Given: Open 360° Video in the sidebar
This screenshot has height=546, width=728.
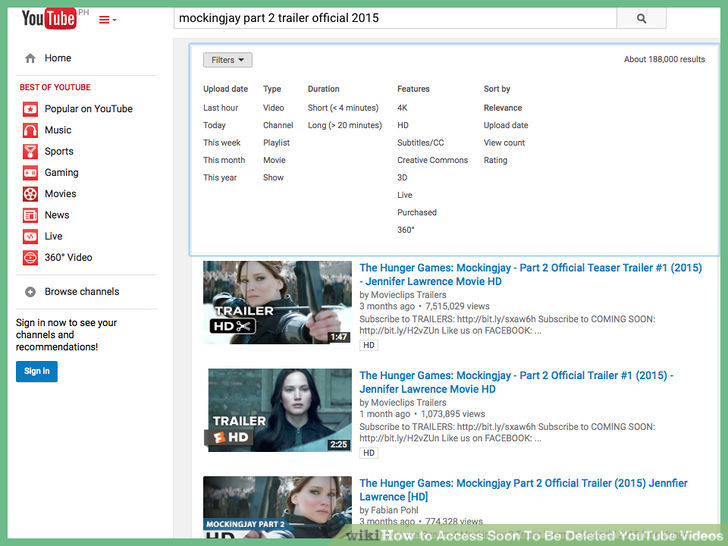Looking at the screenshot, I should pyautogui.click(x=68, y=257).
